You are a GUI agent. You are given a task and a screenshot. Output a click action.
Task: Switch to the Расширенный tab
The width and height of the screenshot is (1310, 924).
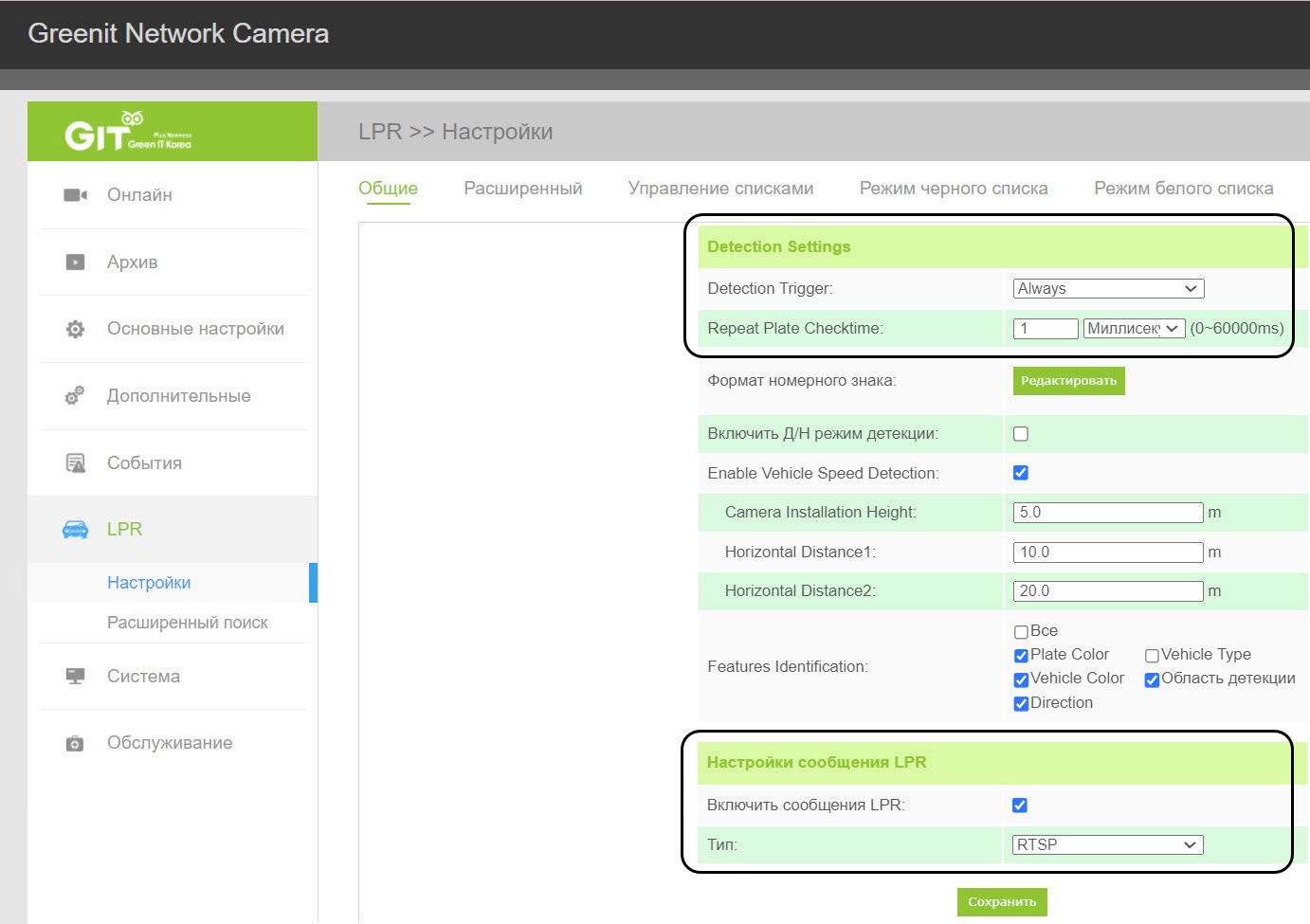coord(522,189)
